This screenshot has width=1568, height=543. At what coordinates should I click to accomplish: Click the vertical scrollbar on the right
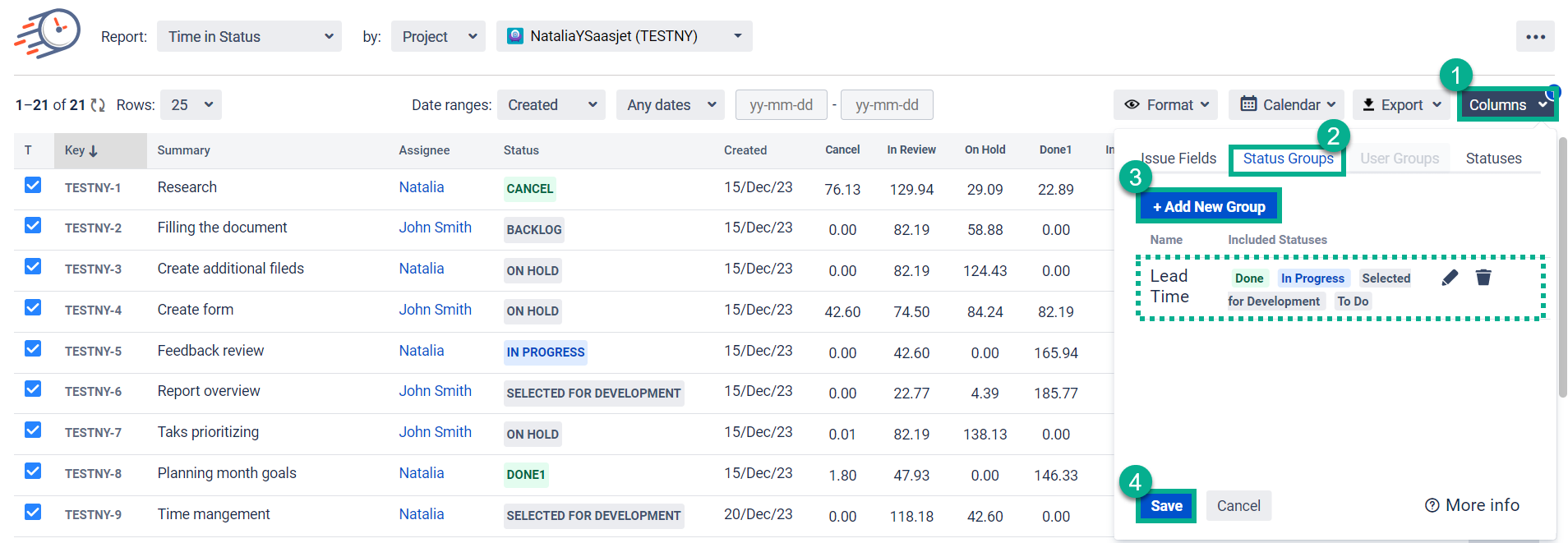[1562, 271]
